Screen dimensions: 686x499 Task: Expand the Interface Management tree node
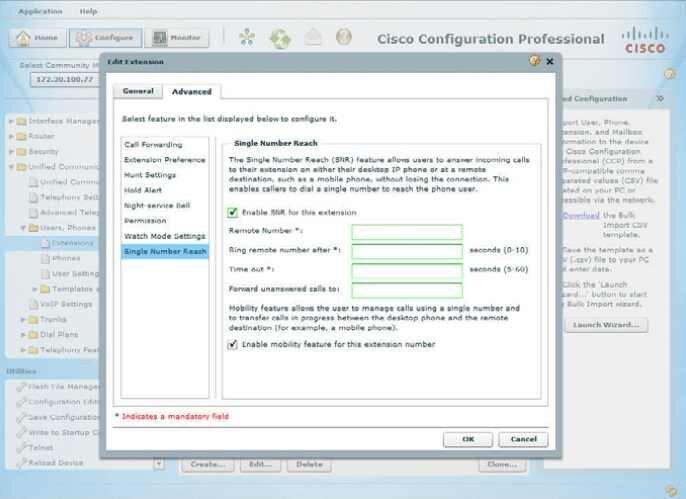[11, 121]
